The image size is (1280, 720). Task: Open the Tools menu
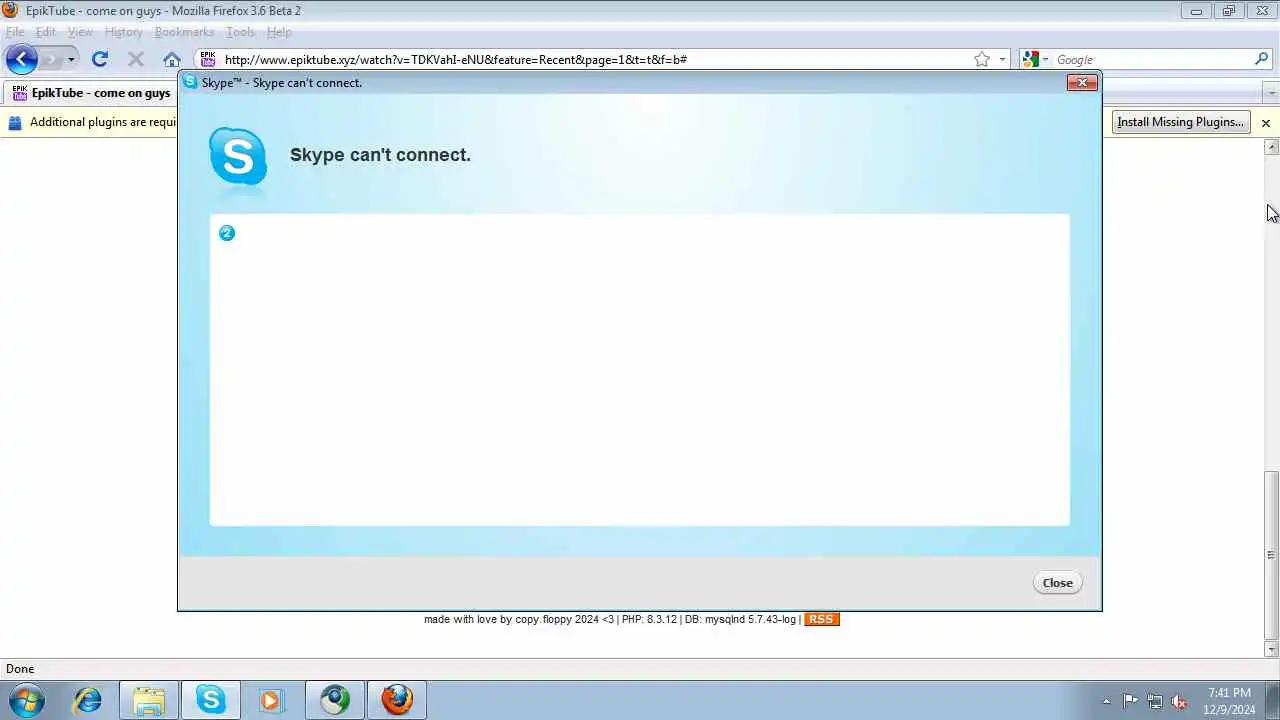pos(240,32)
